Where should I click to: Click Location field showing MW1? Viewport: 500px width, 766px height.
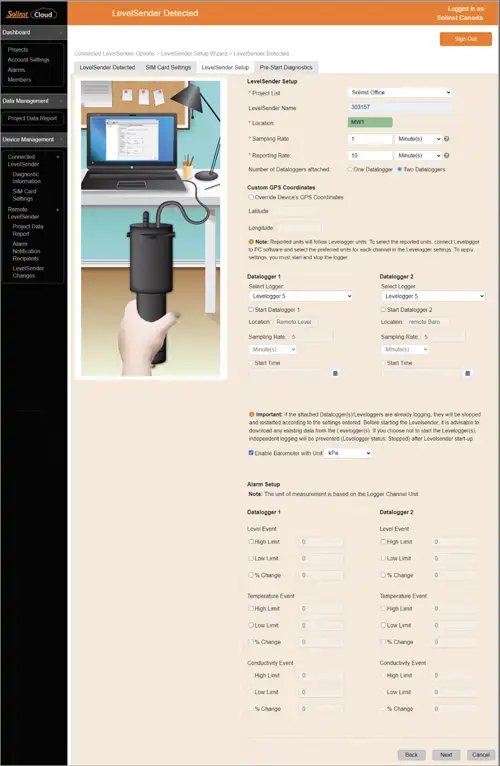tap(370, 122)
